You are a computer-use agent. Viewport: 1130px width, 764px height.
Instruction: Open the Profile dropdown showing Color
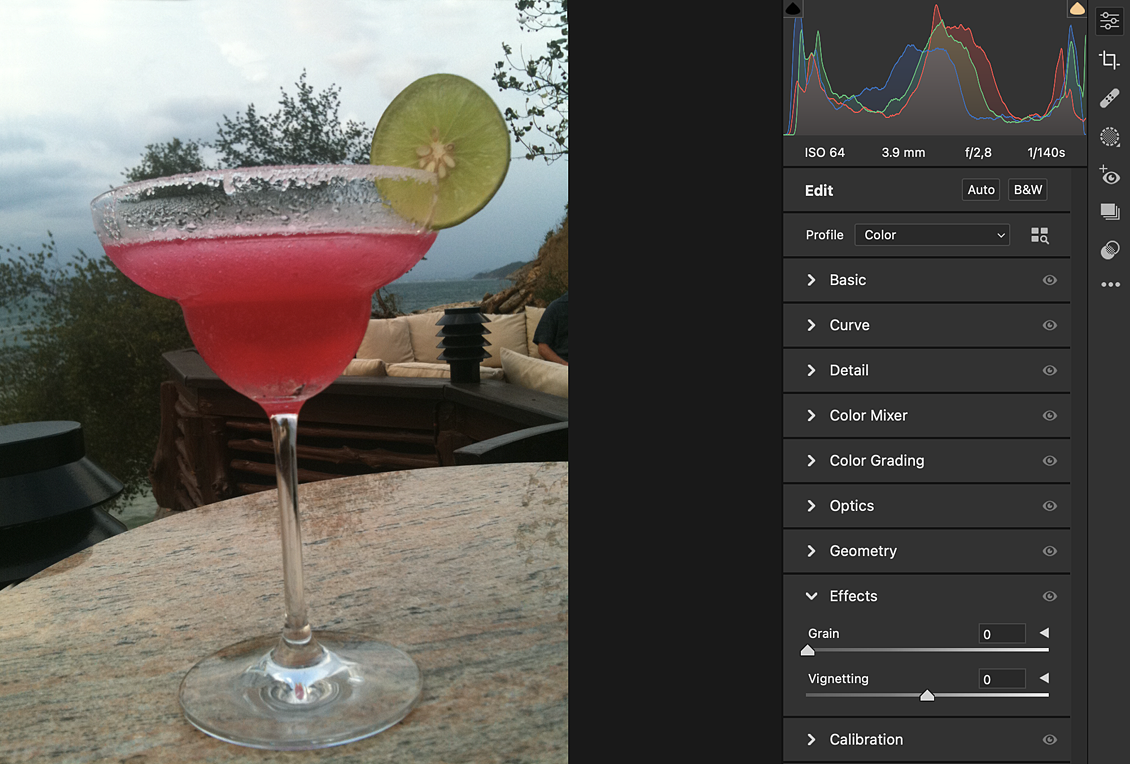(933, 235)
